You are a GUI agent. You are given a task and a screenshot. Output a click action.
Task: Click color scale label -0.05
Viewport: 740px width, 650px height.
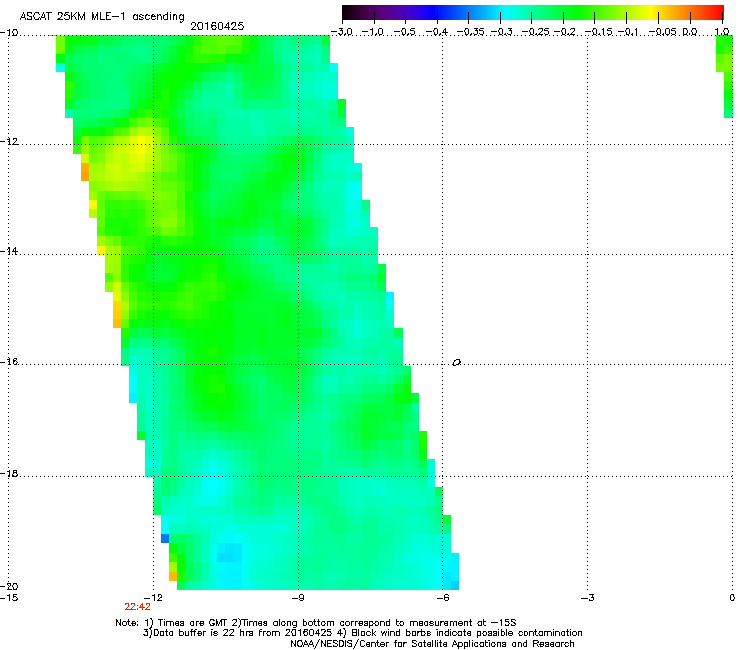coord(663,32)
